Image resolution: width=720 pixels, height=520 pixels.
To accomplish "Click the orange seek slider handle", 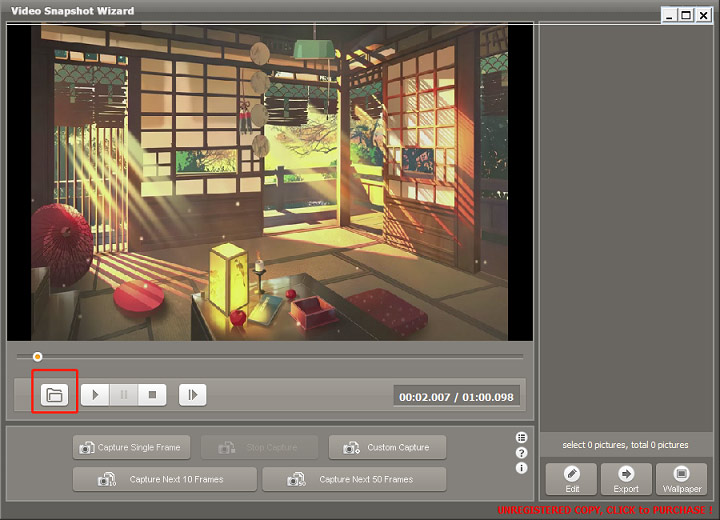I will (x=38, y=356).
